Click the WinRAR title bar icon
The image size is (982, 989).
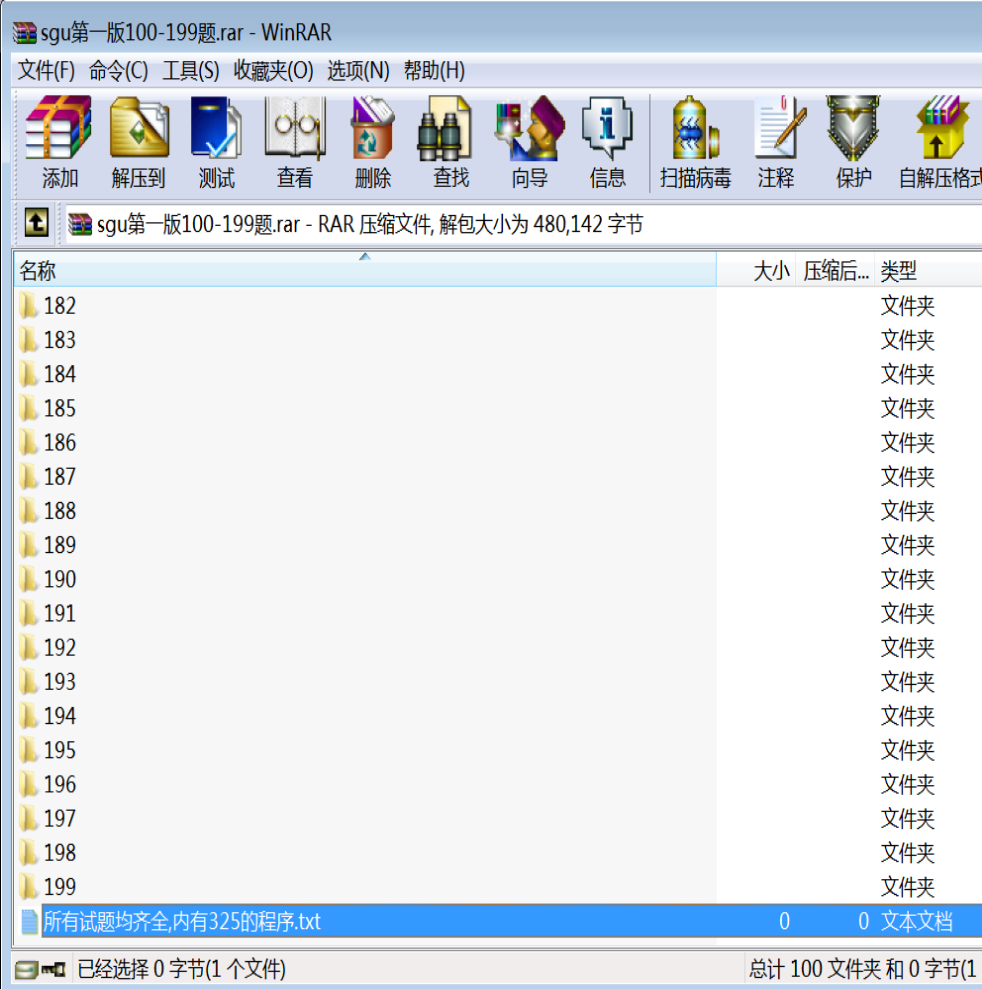click(x=25, y=33)
